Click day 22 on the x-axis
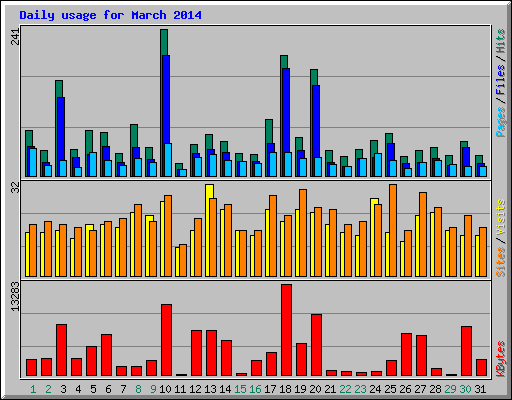This screenshot has width=512, height=400. pos(345,389)
